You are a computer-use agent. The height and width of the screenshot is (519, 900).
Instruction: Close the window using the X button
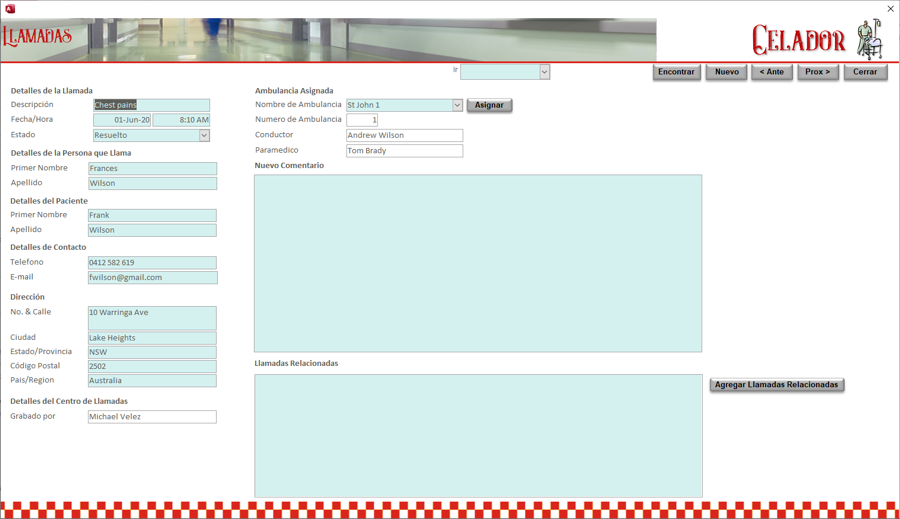click(890, 9)
